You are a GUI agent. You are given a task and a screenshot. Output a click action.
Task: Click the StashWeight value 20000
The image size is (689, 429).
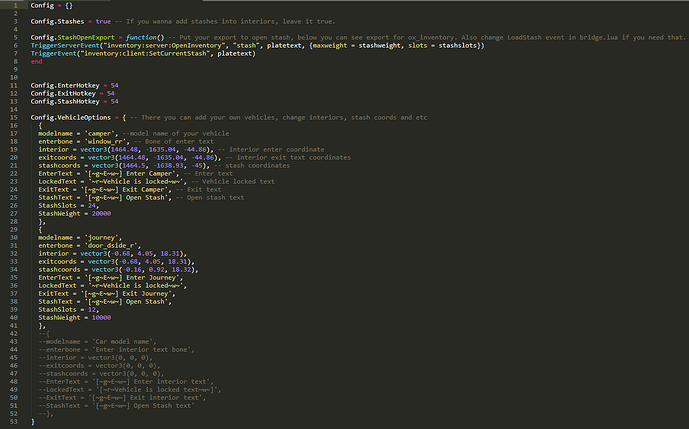click(101, 213)
